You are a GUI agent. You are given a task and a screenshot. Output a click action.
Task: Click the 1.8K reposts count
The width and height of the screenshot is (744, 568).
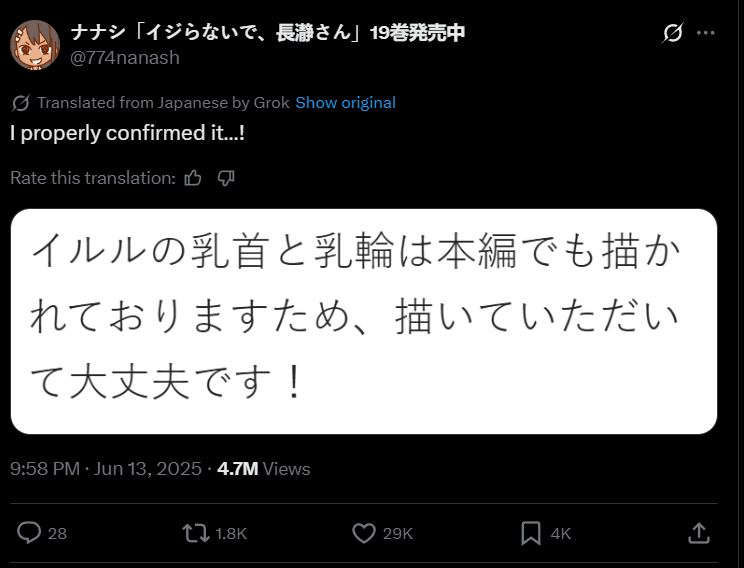pyautogui.click(x=231, y=533)
